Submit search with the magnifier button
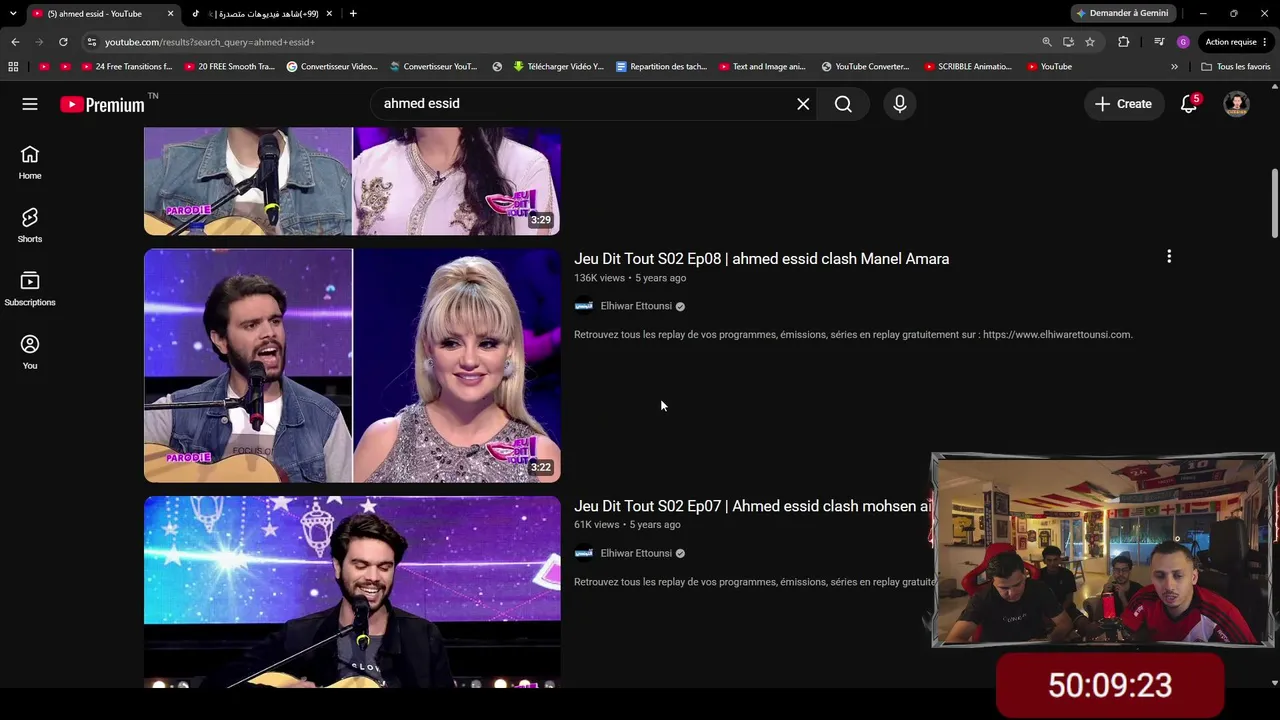1280x720 pixels. (843, 104)
